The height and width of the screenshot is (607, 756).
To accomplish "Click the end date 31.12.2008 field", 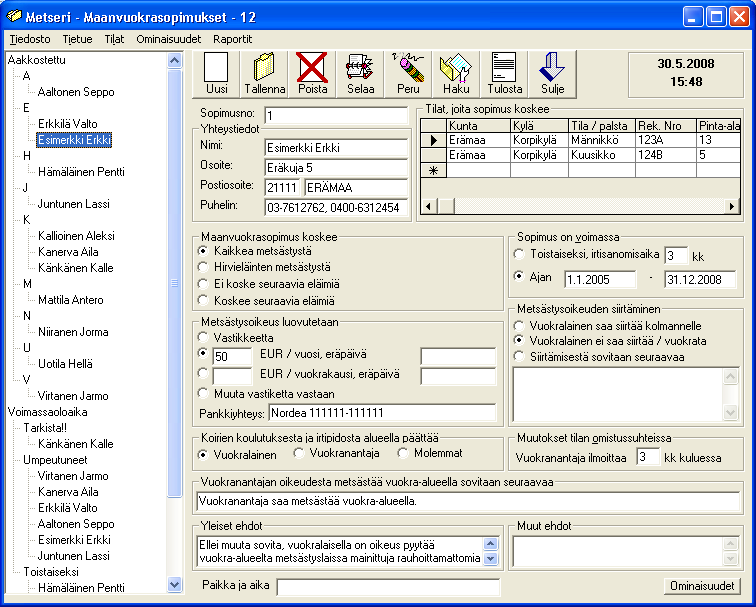I will 701,280.
